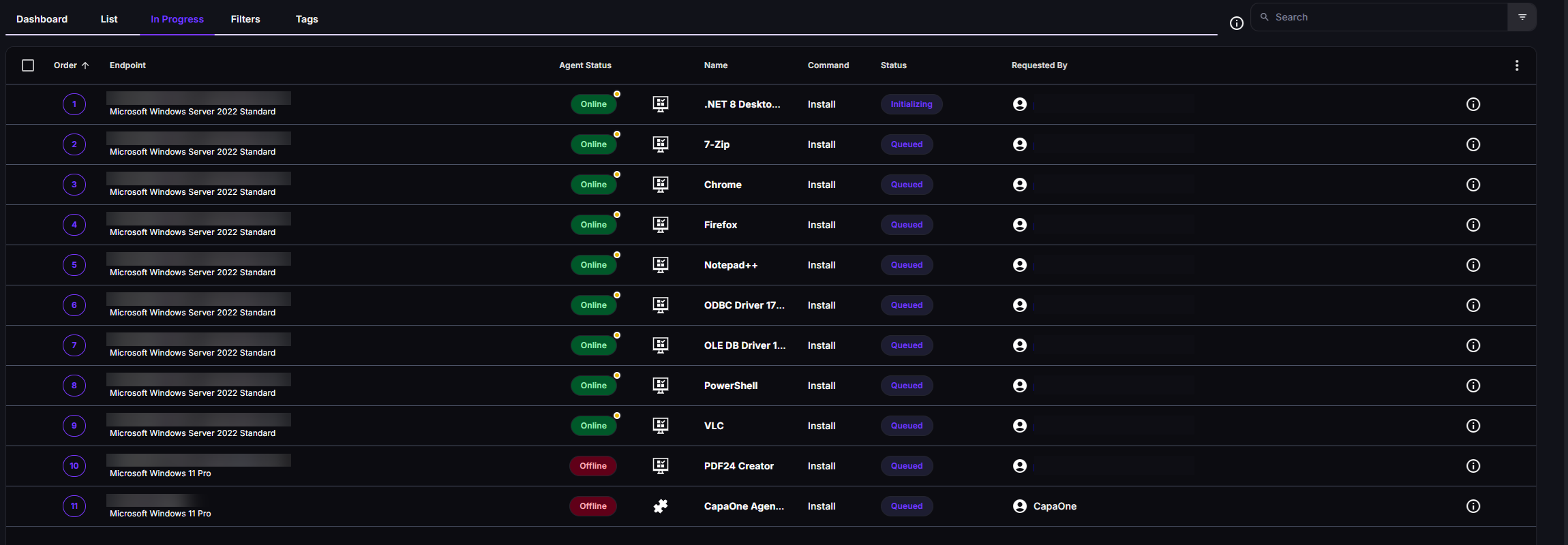This screenshot has height=545, width=1568.
Task: Open the info icon for the OLE DB Driver row
Action: point(1473,345)
